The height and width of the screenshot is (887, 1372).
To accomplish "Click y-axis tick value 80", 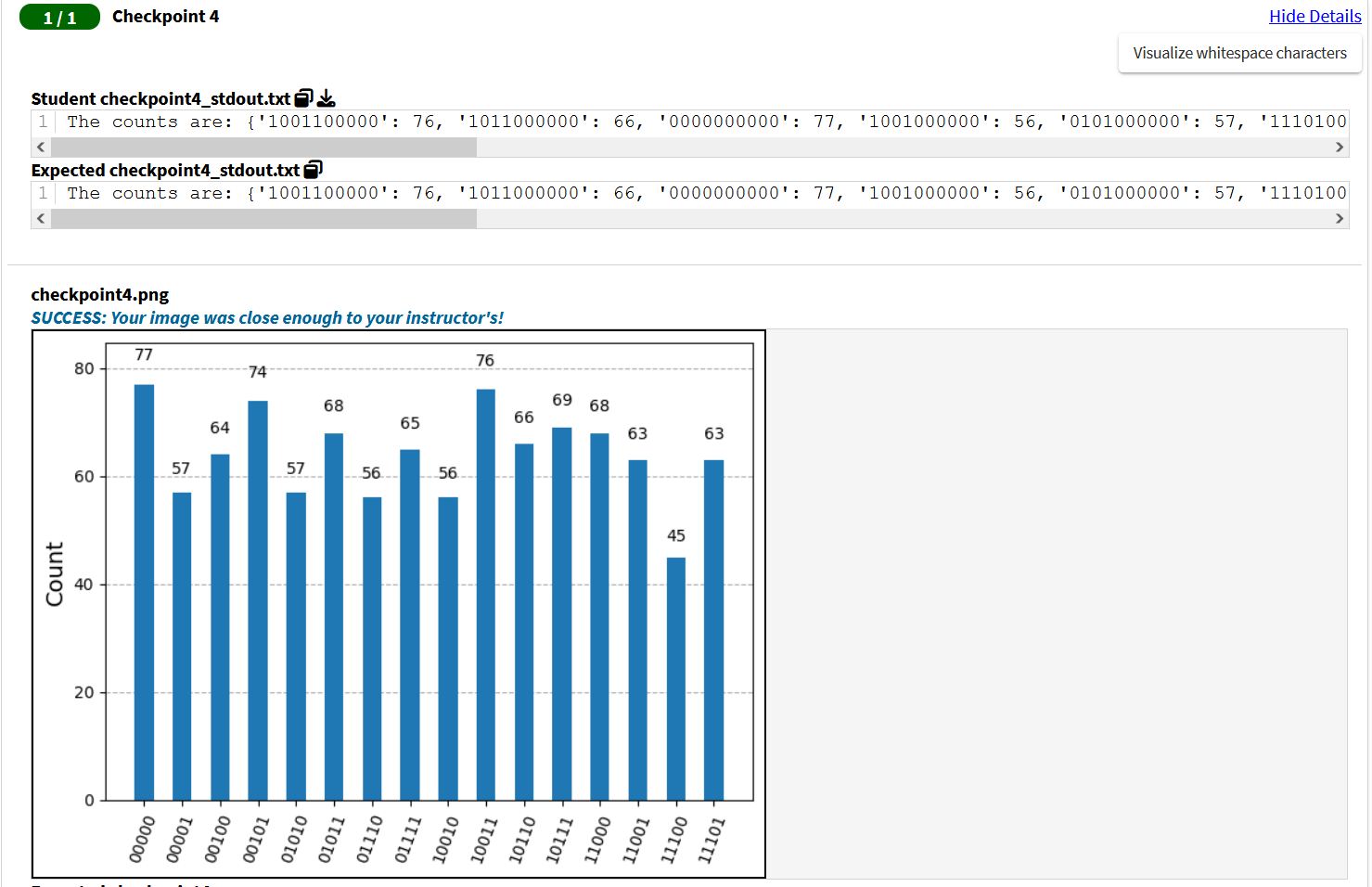I will tap(84, 368).
